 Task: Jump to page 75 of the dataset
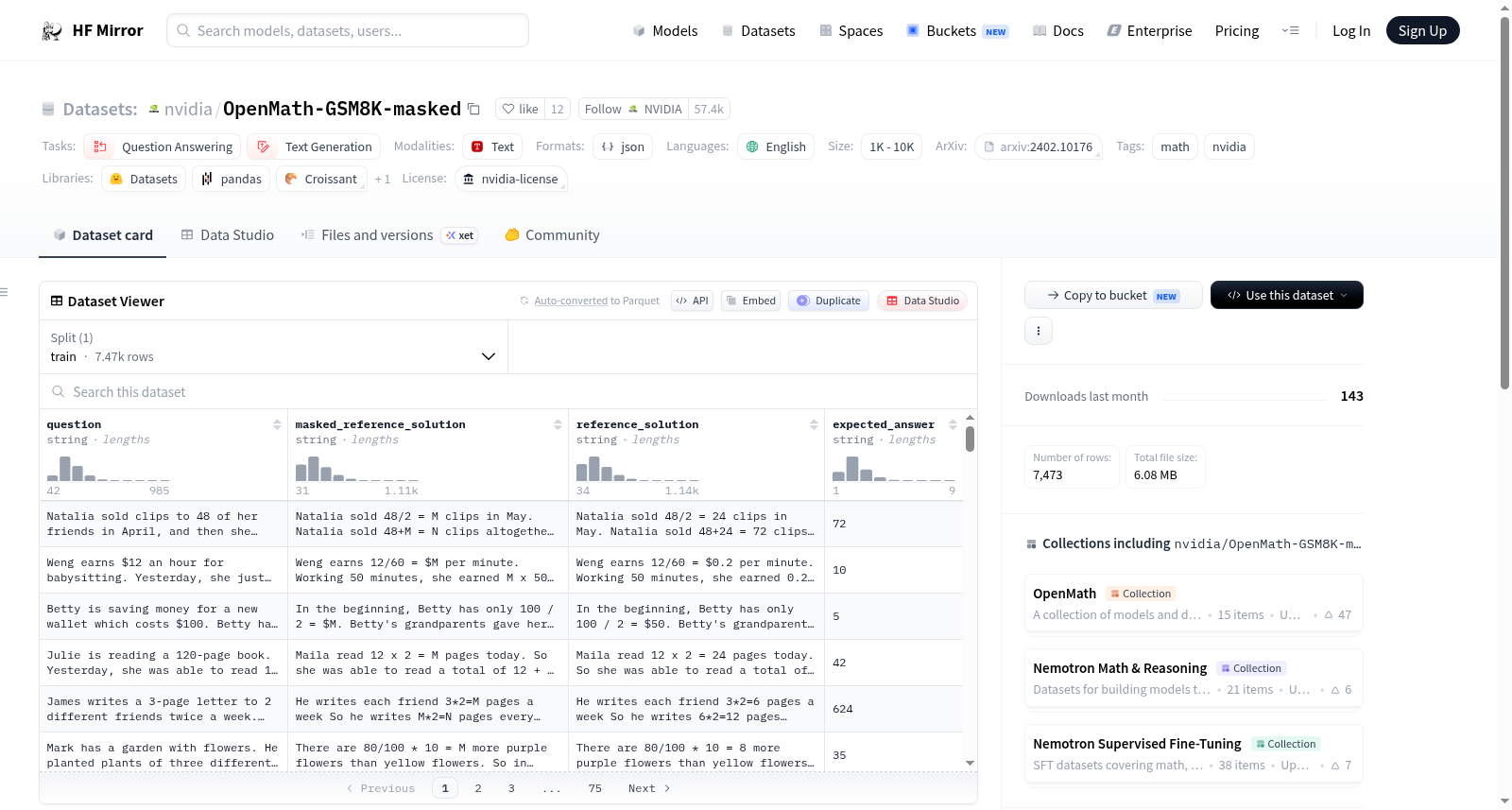point(594,788)
